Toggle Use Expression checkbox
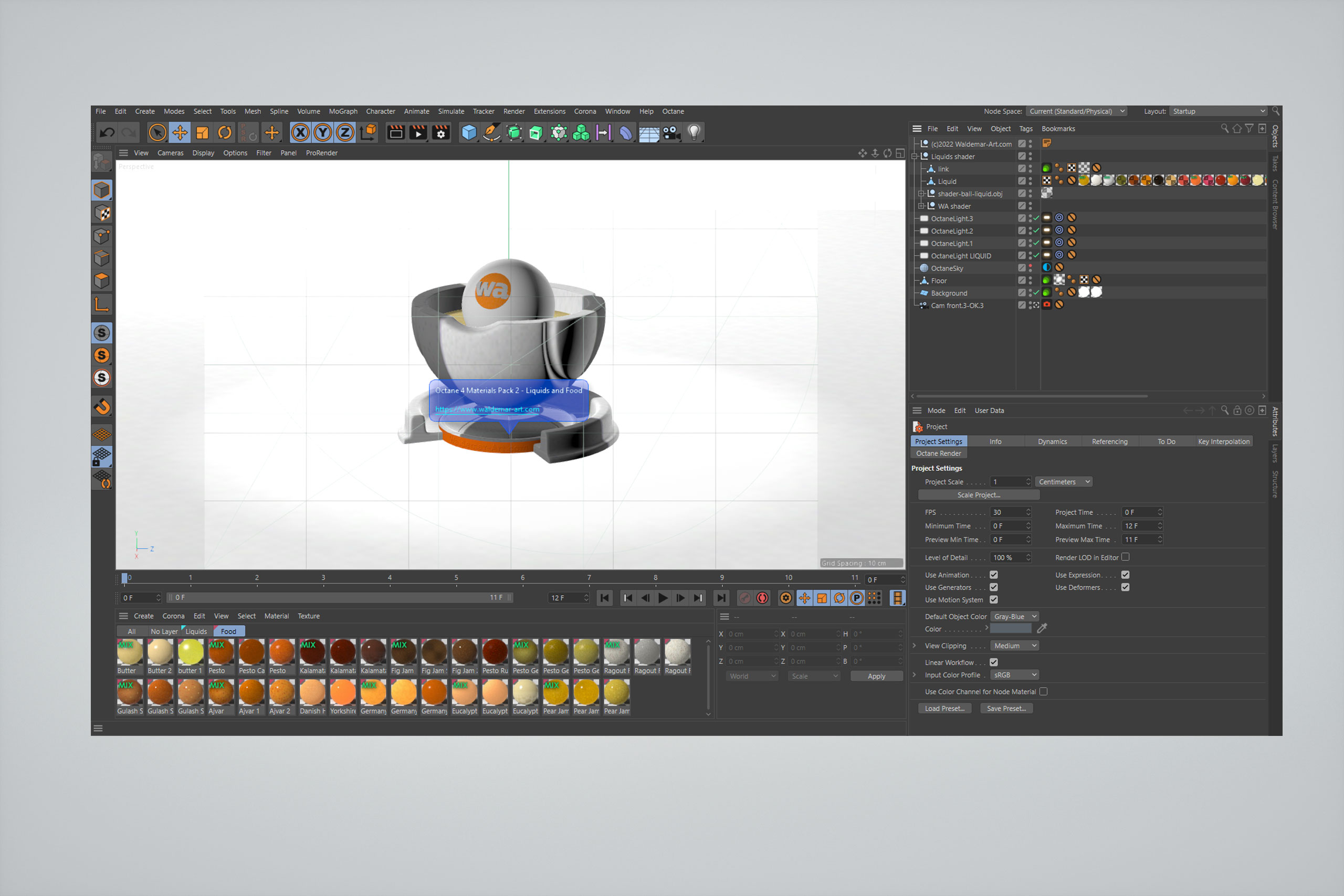The image size is (1344, 896). coord(1125,575)
